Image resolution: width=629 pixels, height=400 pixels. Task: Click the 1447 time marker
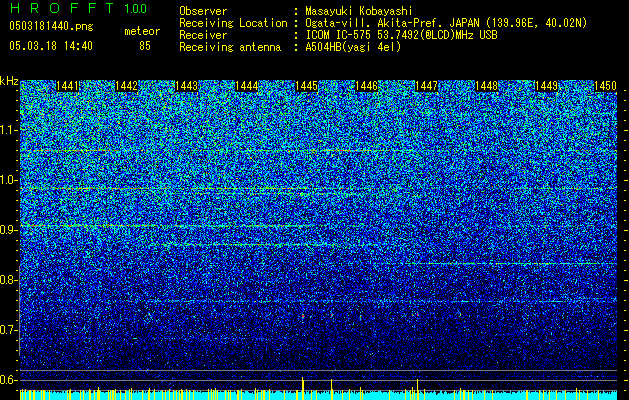(426, 86)
